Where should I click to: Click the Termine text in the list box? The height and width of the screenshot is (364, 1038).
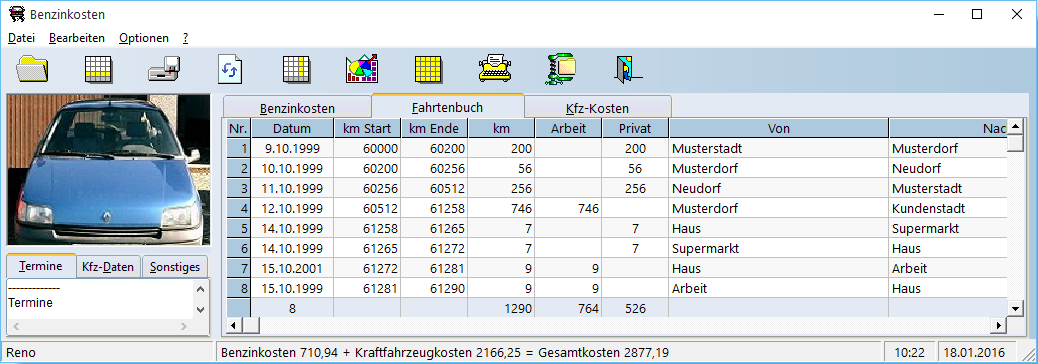(x=30, y=302)
